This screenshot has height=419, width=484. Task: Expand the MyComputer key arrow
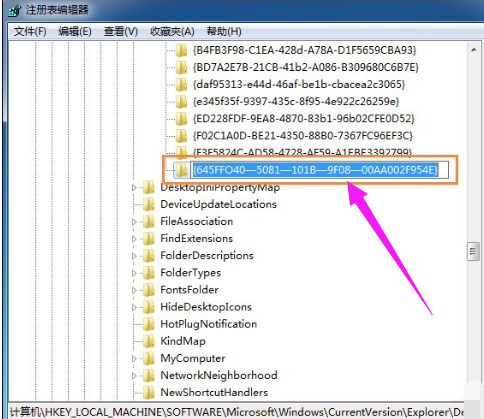tap(134, 359)
